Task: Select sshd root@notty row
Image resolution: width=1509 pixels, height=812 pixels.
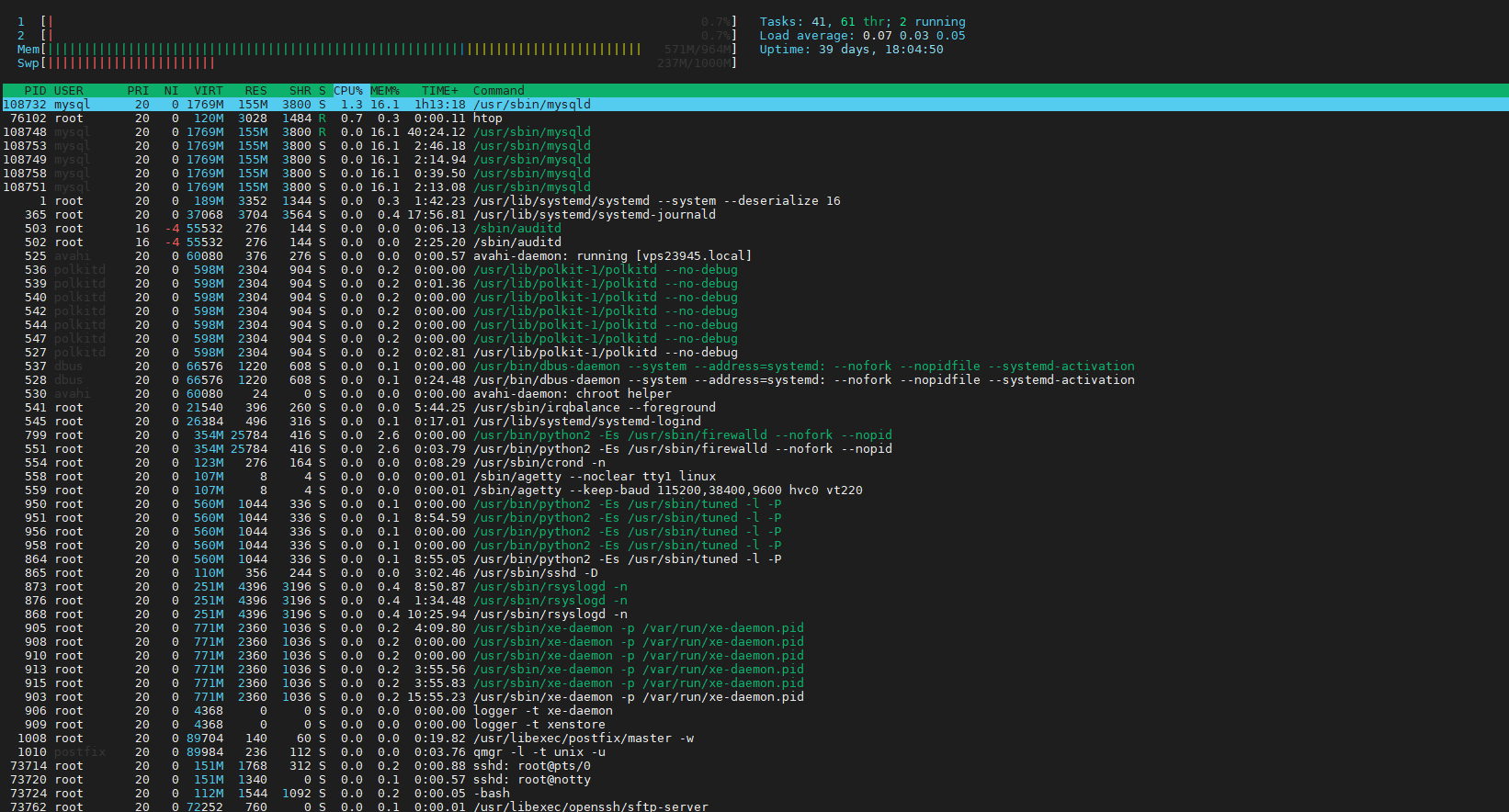Action: (x=754, y=780)
